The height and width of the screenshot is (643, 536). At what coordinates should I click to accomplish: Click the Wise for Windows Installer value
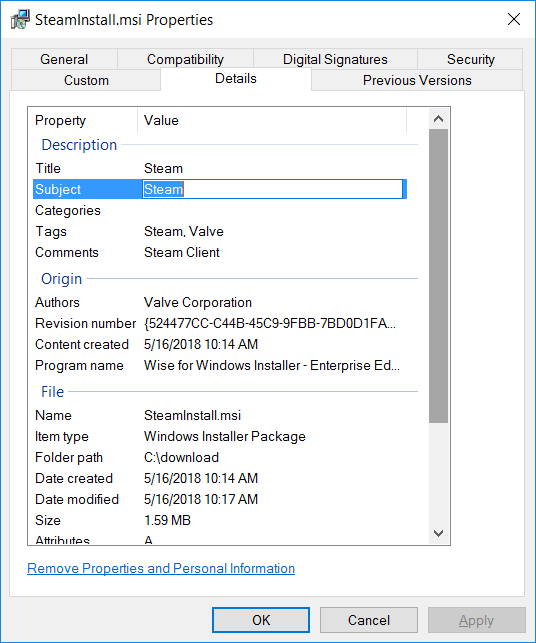272,365
